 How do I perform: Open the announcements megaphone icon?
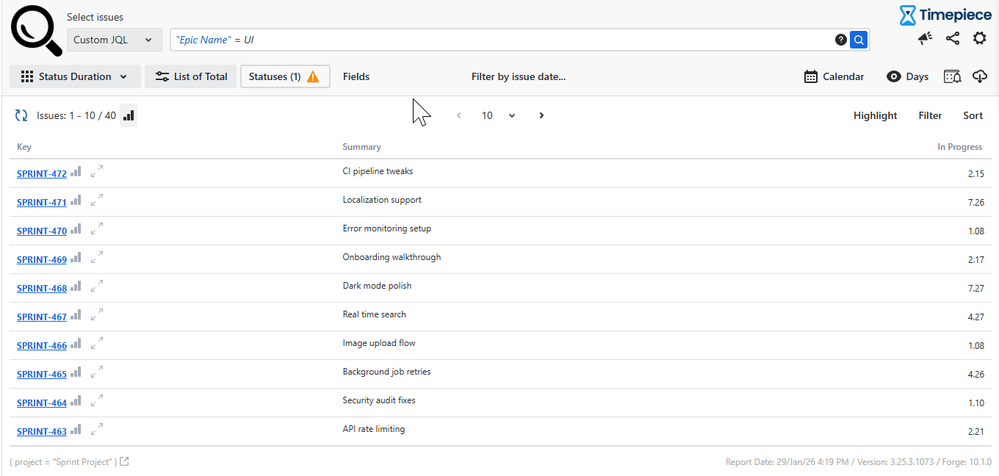[x=925, y=39]
